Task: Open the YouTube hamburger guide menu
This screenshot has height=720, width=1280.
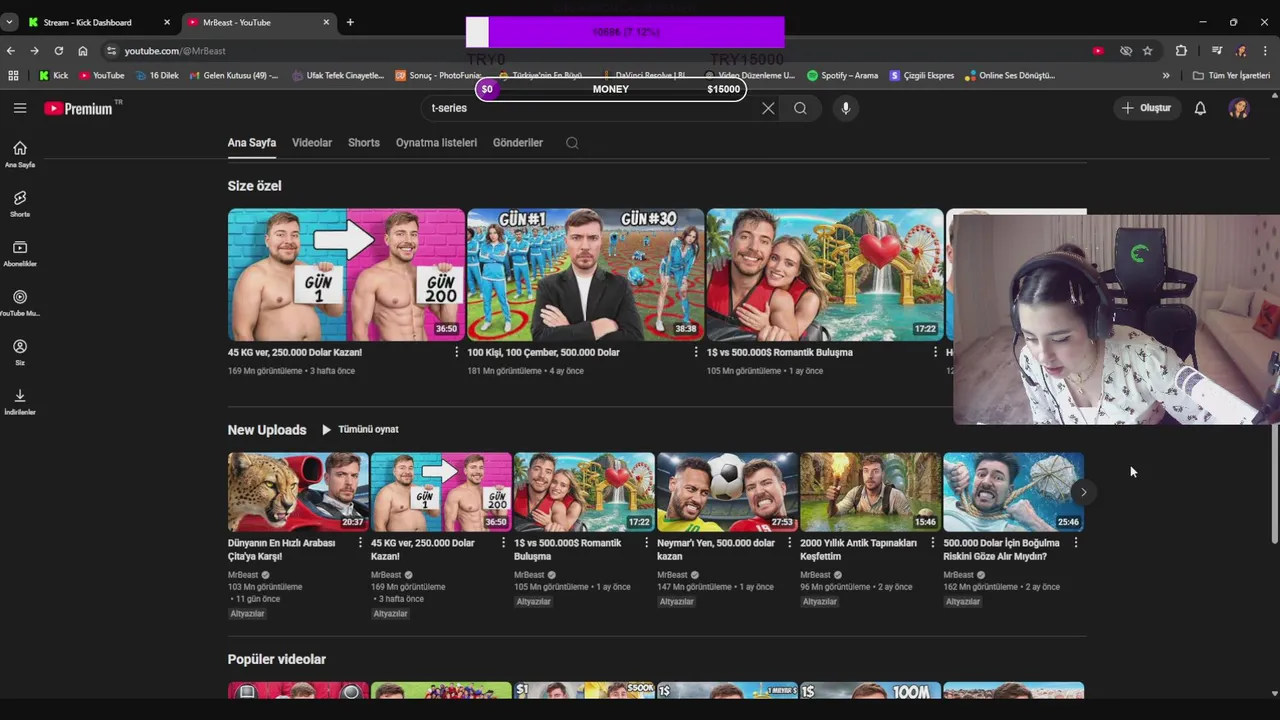Action: tap(20, 108)
